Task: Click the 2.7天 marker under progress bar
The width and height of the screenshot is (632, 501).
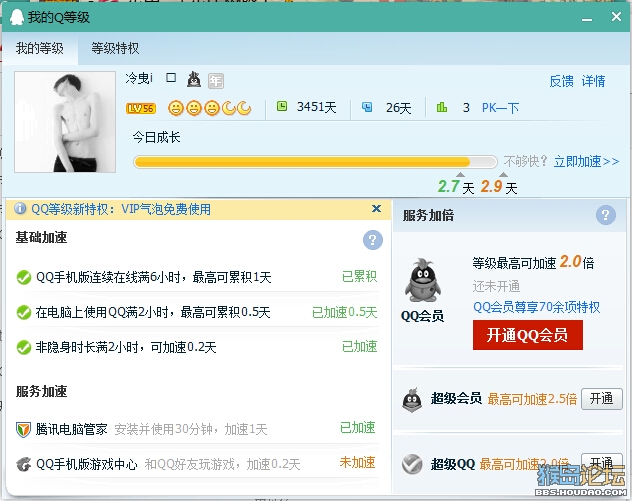Action: (x=456, y=186)
